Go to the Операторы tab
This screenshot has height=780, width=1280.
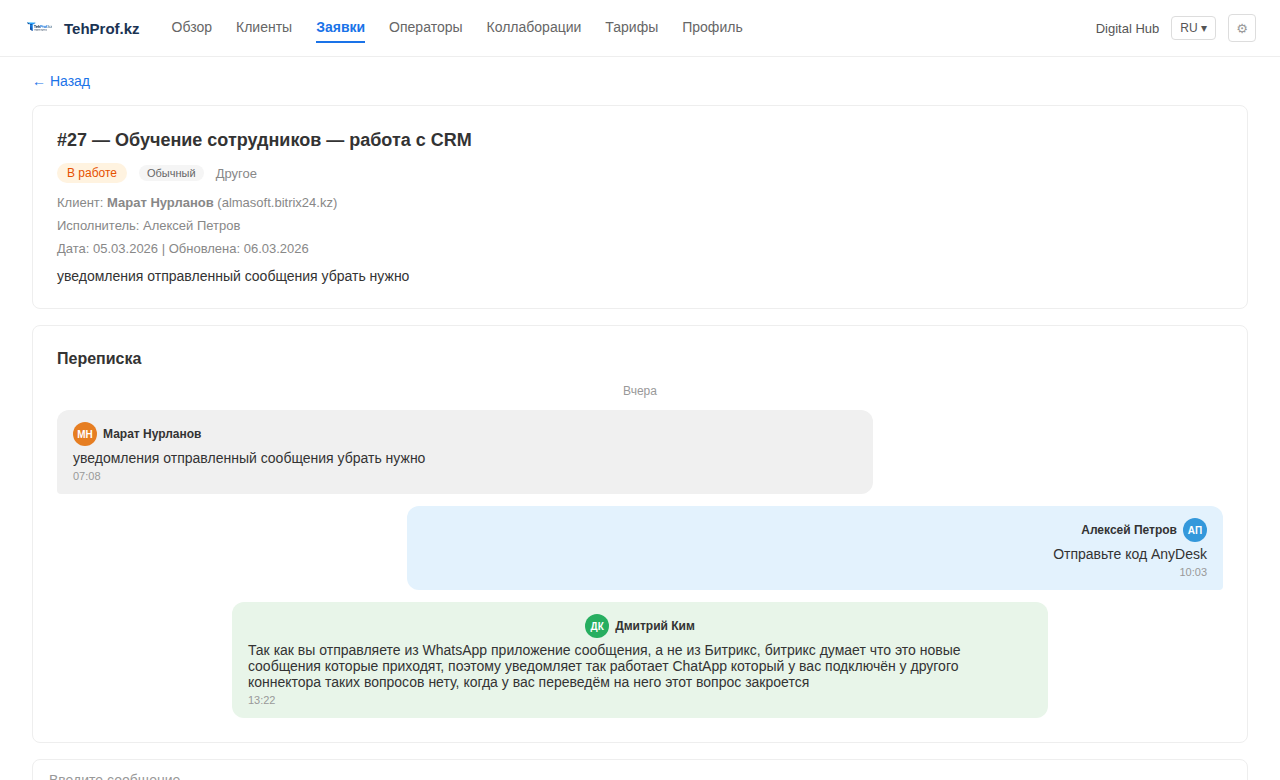tap(426, 27)
